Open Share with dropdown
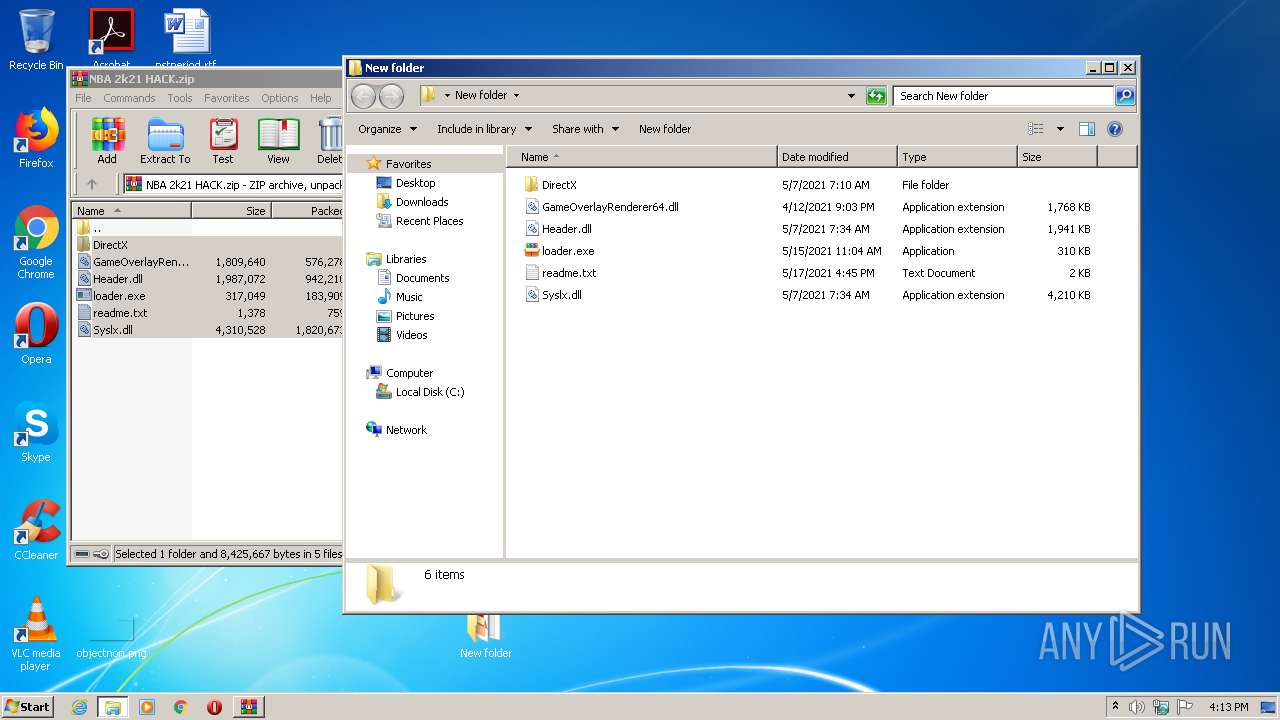 [x=585, y=129]
